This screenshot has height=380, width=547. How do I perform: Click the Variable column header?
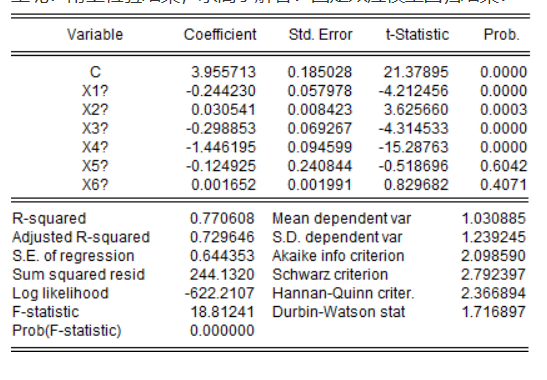[95, 35]
